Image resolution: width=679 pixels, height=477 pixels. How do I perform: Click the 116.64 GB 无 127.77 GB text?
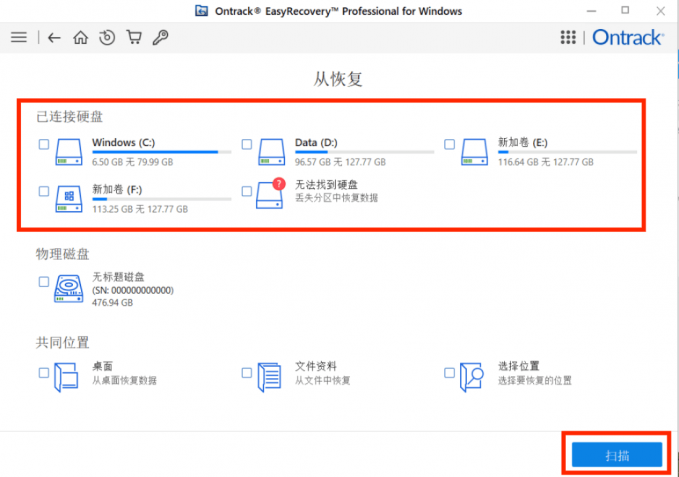pyautogui.click(x=545, y=162)
